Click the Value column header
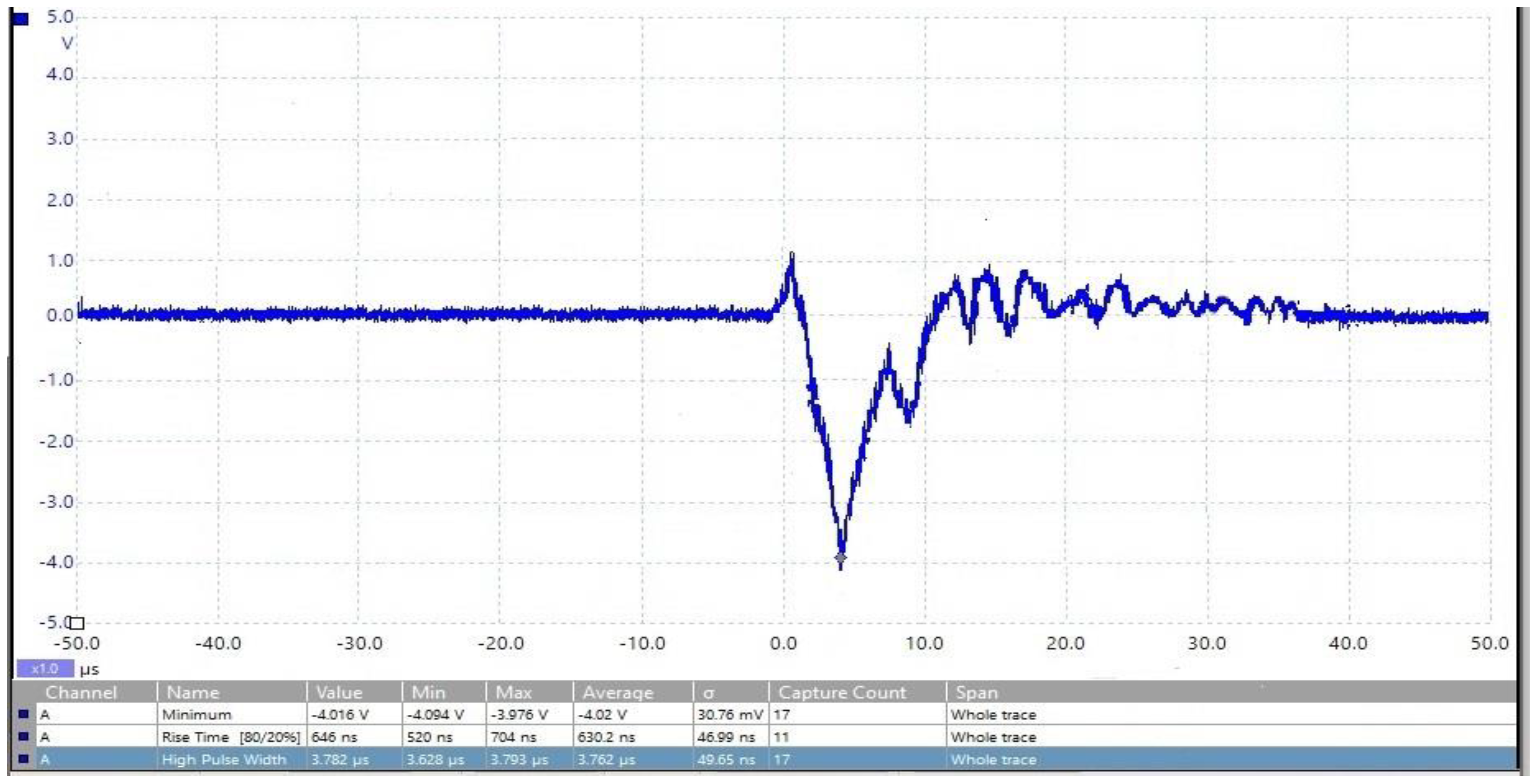 339,693
